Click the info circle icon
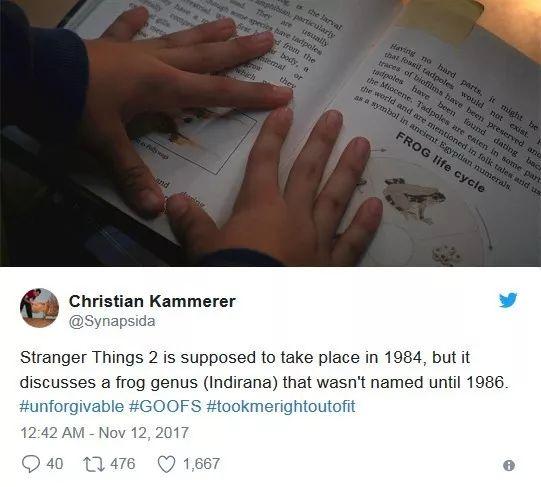 (509, 466)
